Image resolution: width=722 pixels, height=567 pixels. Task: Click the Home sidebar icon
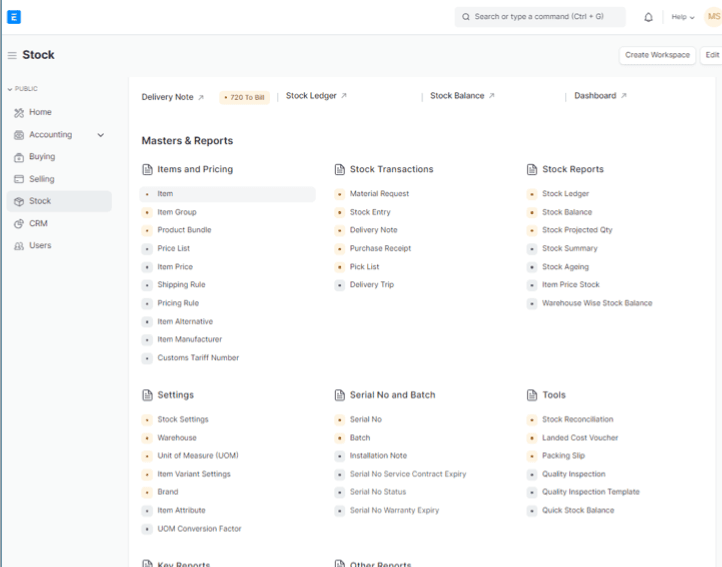19,112
